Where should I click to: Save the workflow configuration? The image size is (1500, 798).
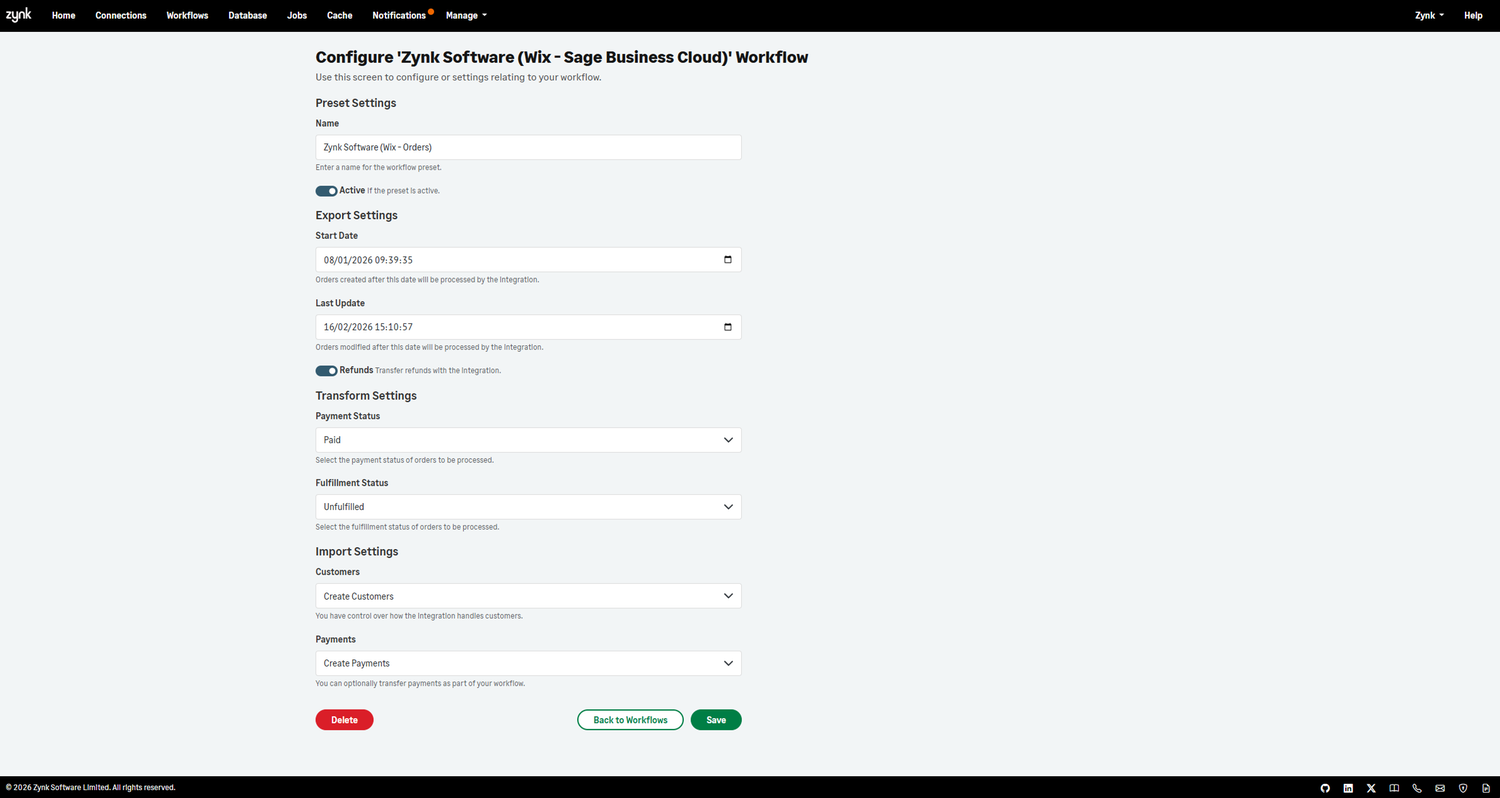coord(716,719)
